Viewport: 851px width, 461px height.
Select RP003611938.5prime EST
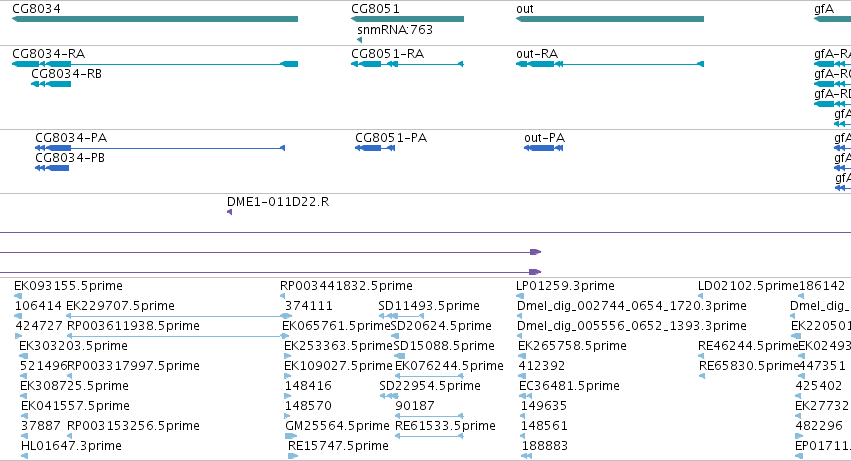coord(177,336)
